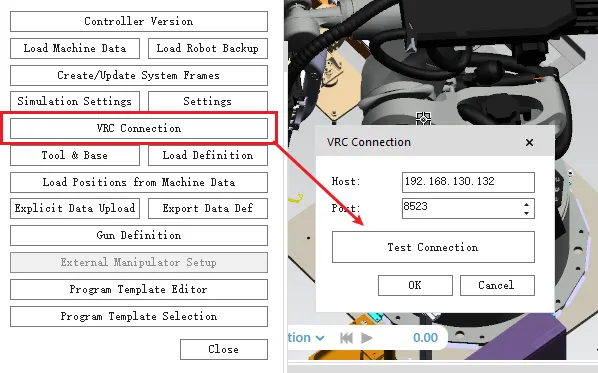Click the 0.00 simulation time value
The image size is (598, 373).
point(426,338)
